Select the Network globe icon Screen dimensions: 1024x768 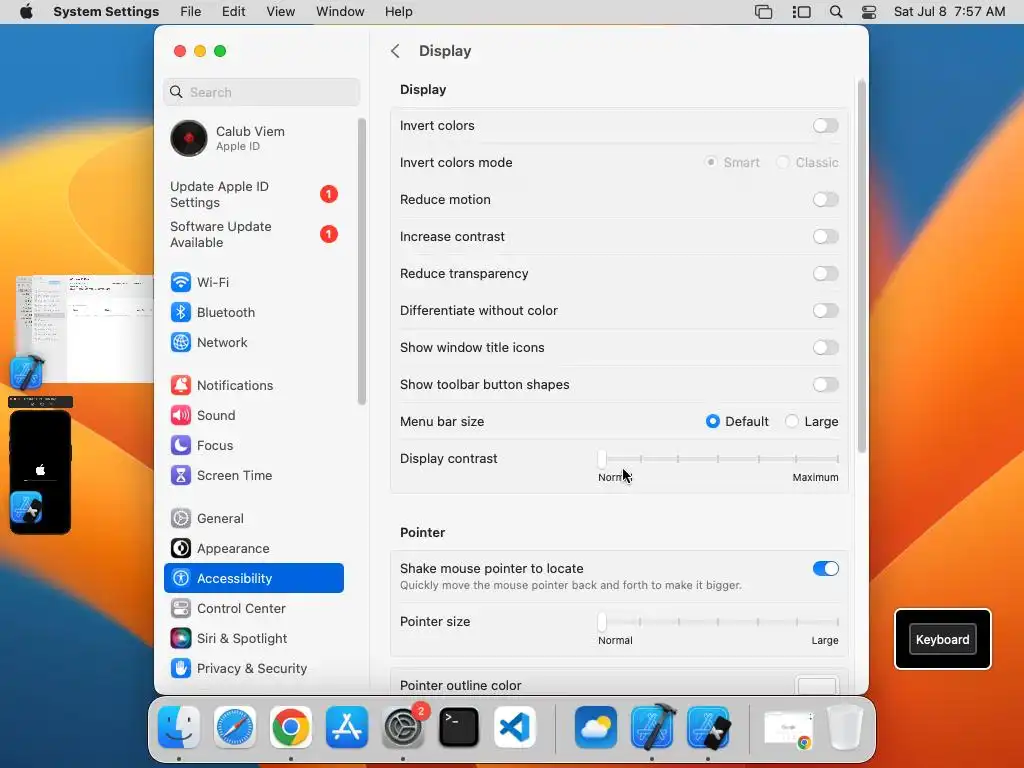click(x=180, y=342)
